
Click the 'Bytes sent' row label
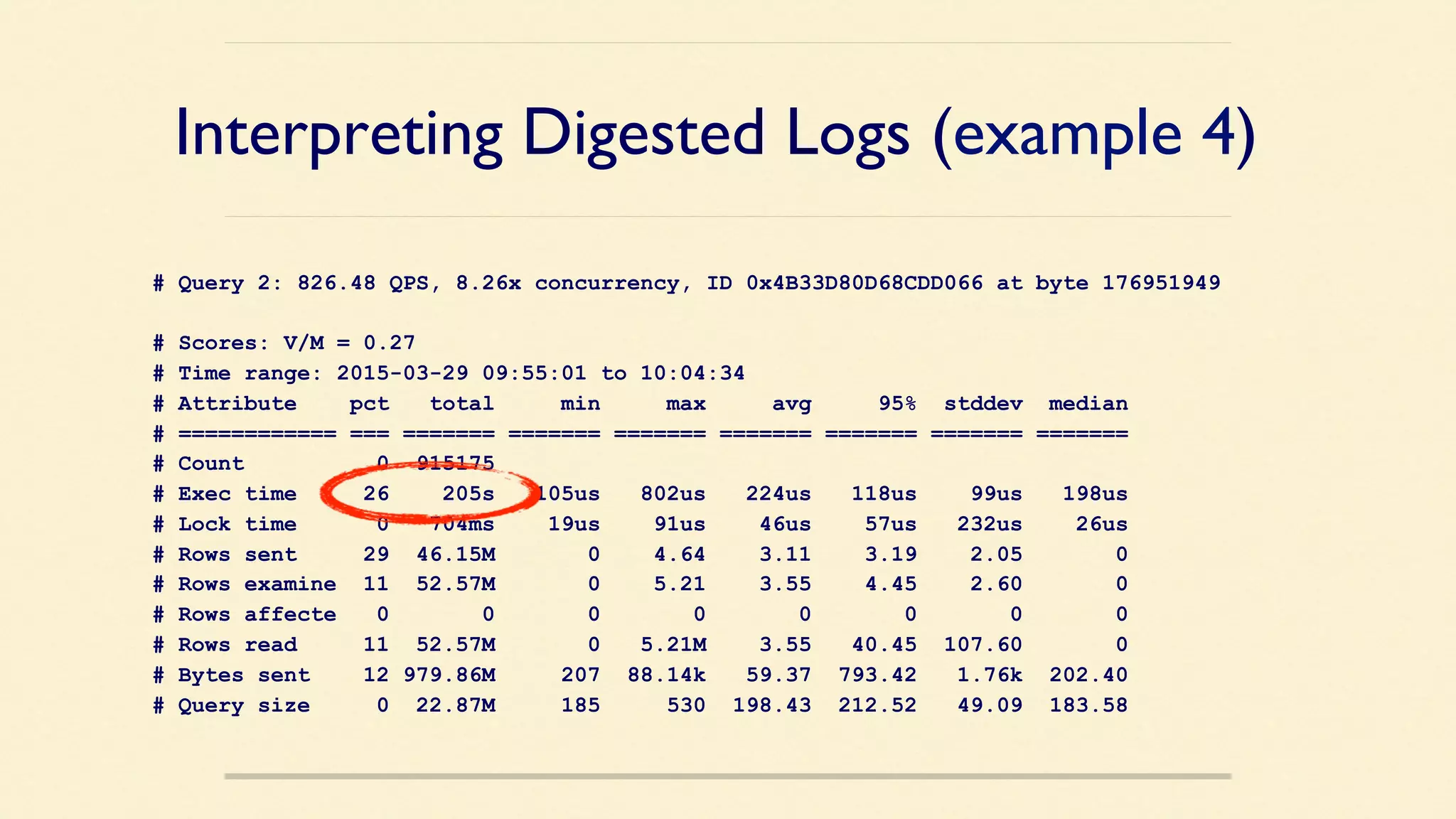click(244, 675)
